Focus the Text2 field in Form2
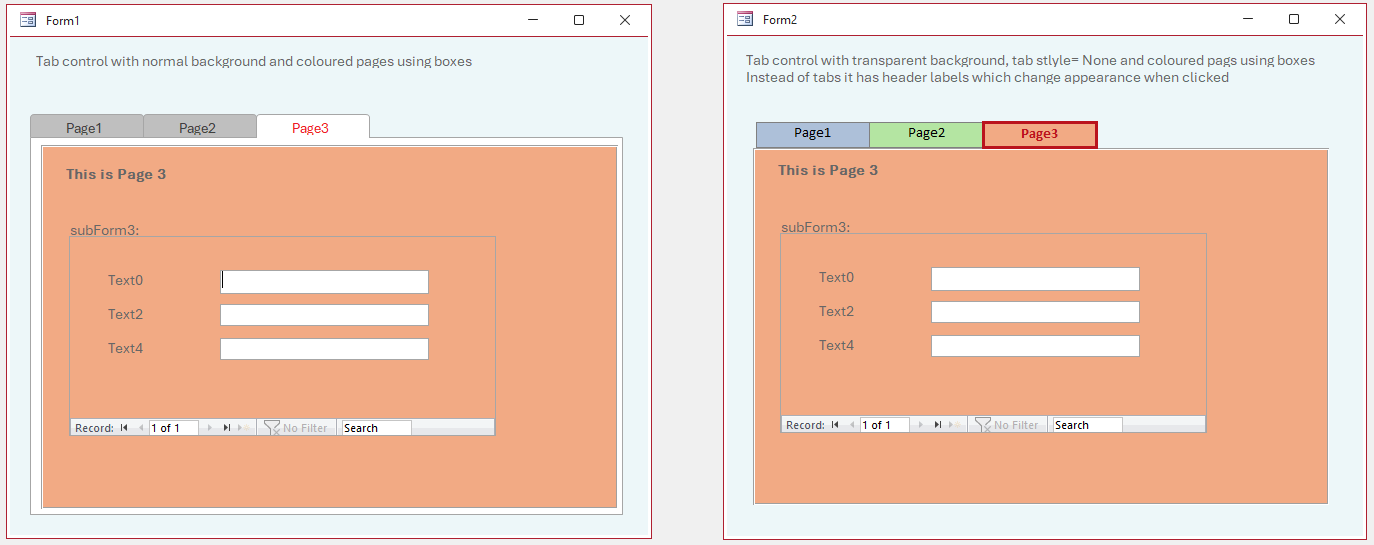Viewport: 1374px width, 545px height. click(x=1035, y=312)
